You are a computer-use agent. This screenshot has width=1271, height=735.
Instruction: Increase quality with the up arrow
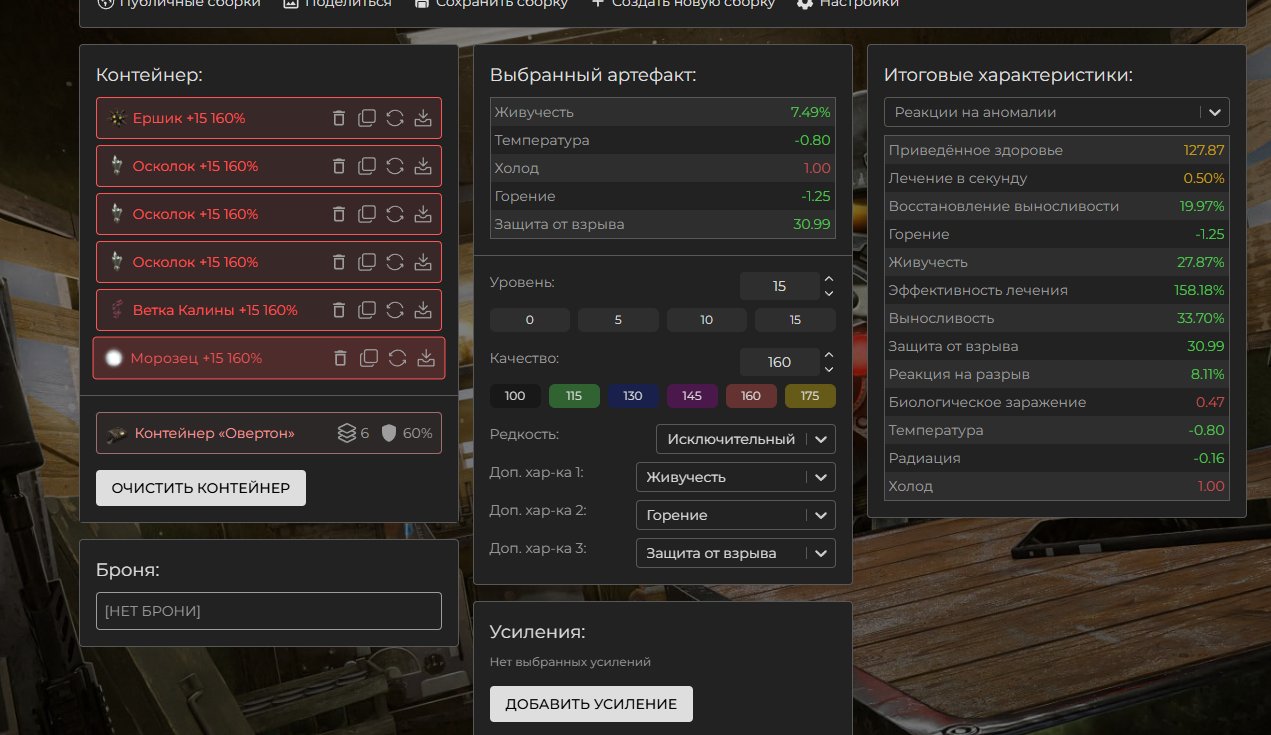click(x=829, y=355)
